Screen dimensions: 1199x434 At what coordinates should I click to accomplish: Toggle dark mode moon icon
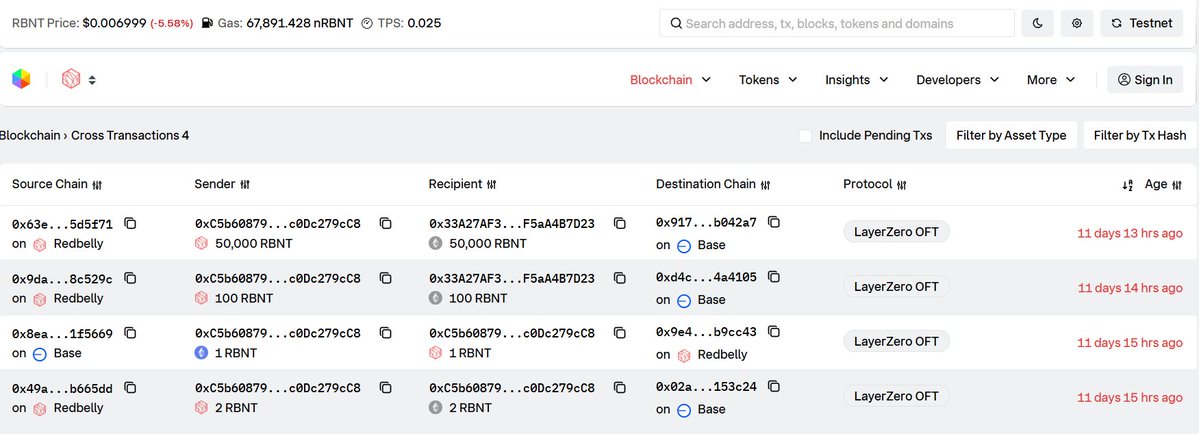pos(1038,23)
